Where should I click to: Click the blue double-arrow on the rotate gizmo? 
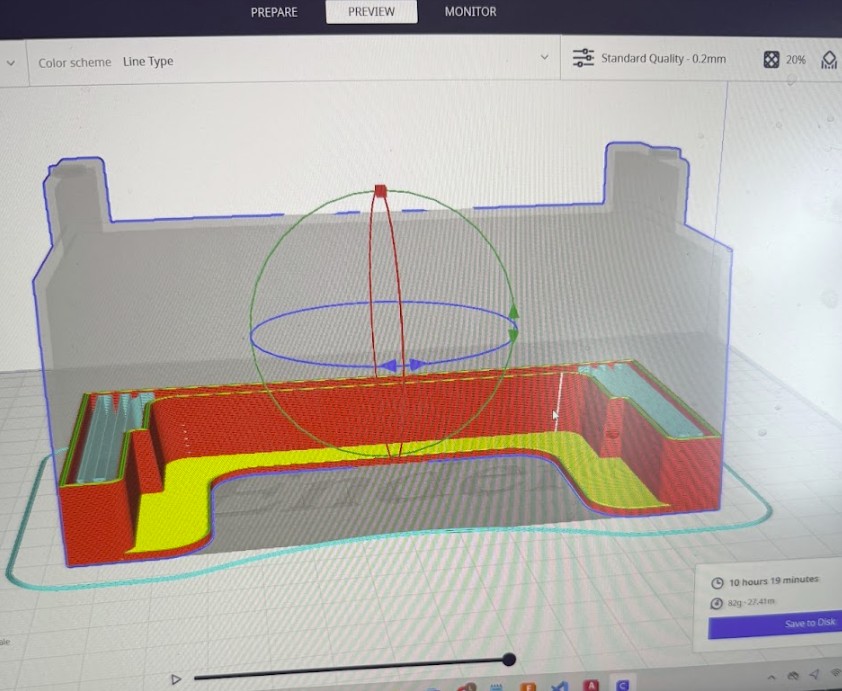pyautogui.click(x=403, y=365)
